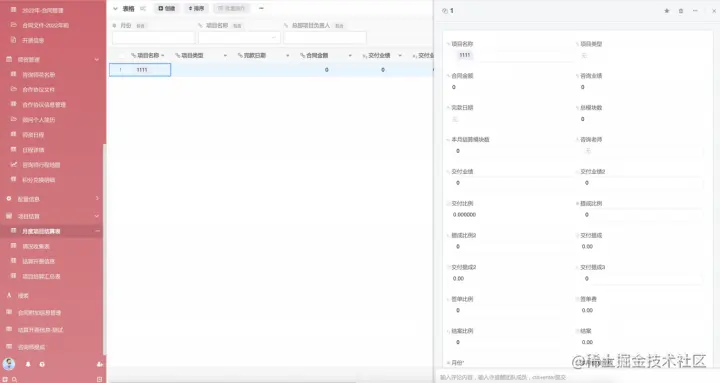Click the search magnifier at sidebar bottom
Image resolution: width=720 pixels, height=383 pixels.
[15, 379]
